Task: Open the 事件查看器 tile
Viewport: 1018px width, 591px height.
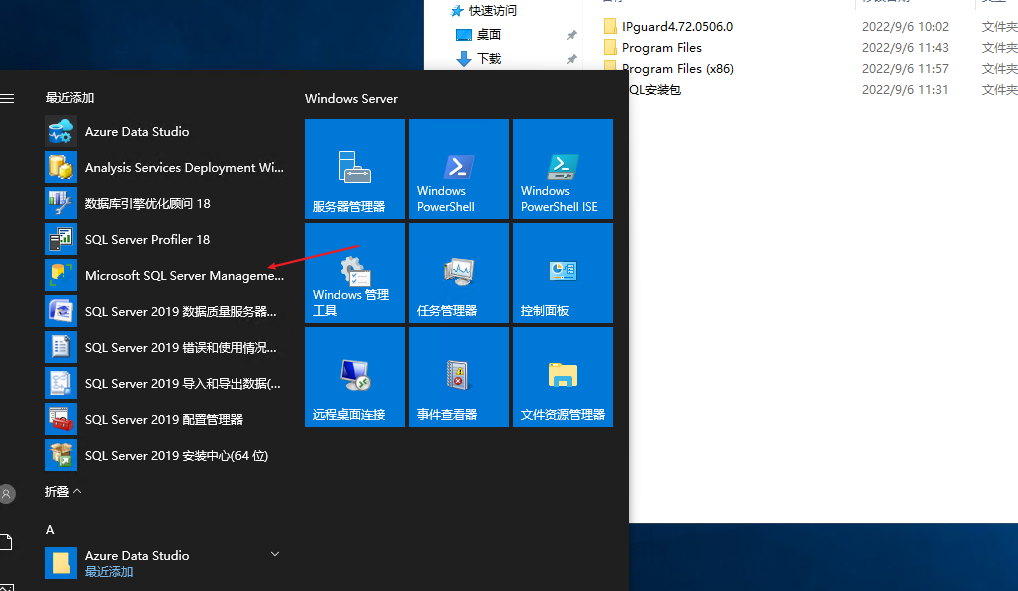Action: (459, 377)
